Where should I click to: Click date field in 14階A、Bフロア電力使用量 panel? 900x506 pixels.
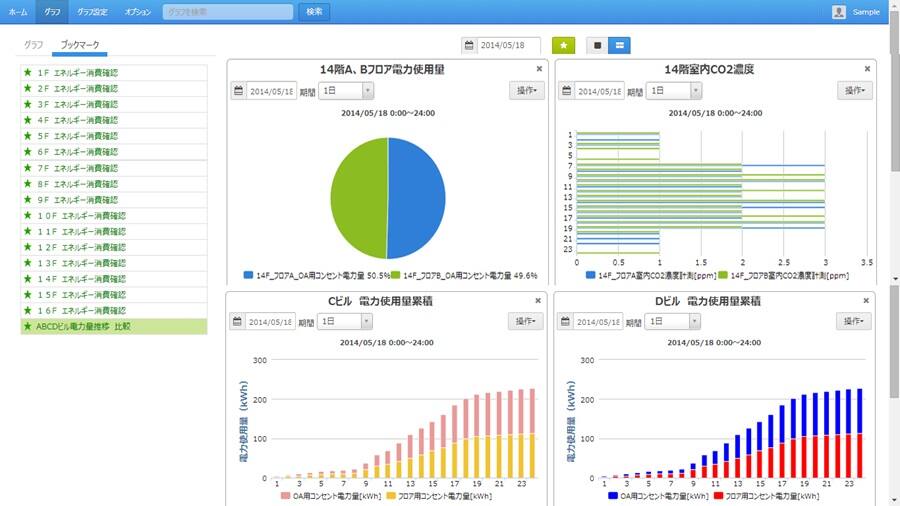(x=271, y=91)
